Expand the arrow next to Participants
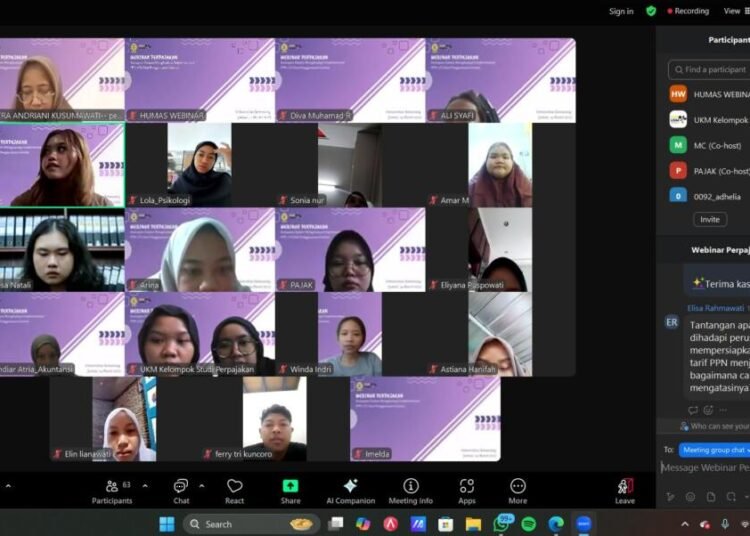 [x=145, y=486]
